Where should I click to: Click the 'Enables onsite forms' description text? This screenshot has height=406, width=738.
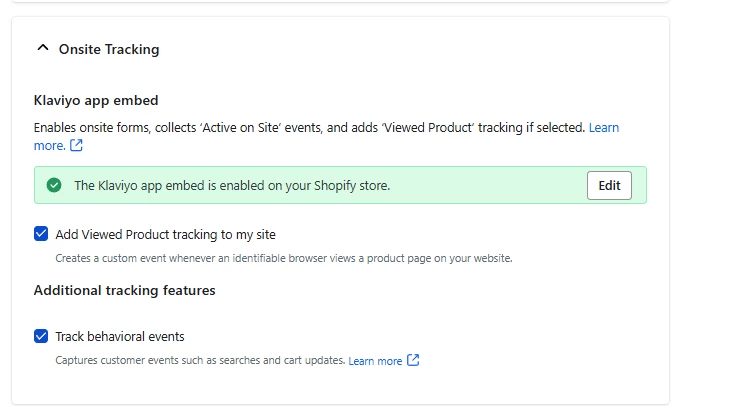[x=310, y=128]
